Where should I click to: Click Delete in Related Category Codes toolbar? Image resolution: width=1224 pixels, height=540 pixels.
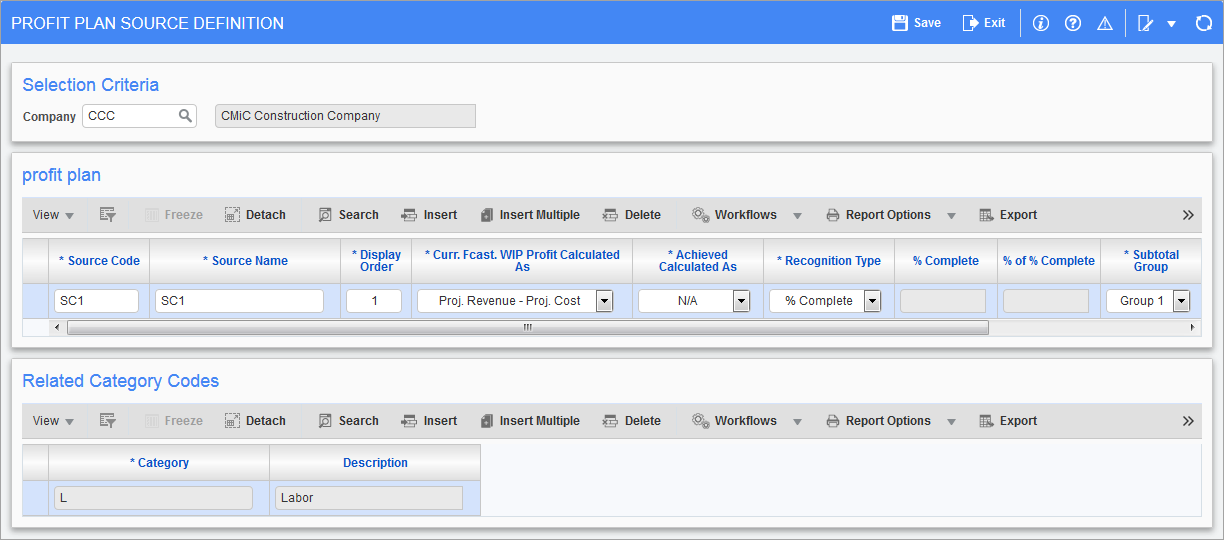[x=631, y=421]
